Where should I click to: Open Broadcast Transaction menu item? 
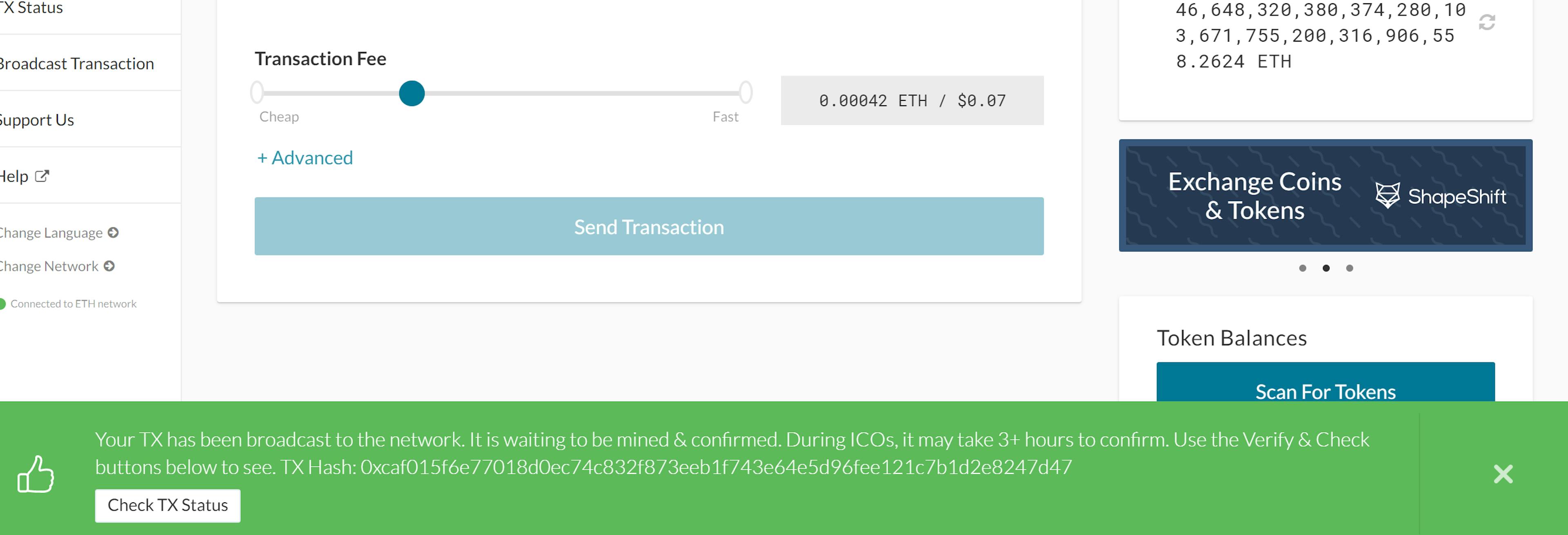77,63
